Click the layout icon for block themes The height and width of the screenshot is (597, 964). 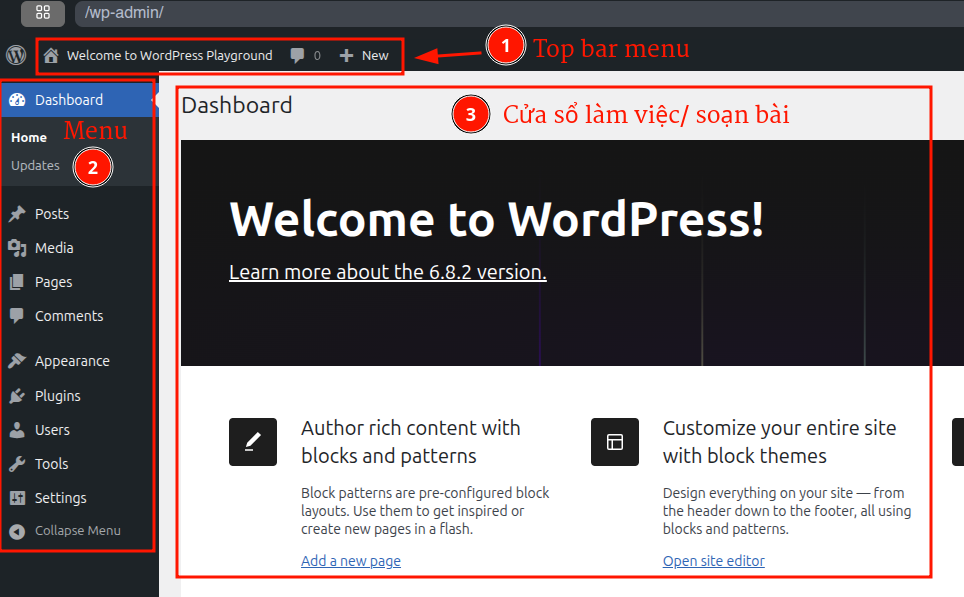coord(615,442)
